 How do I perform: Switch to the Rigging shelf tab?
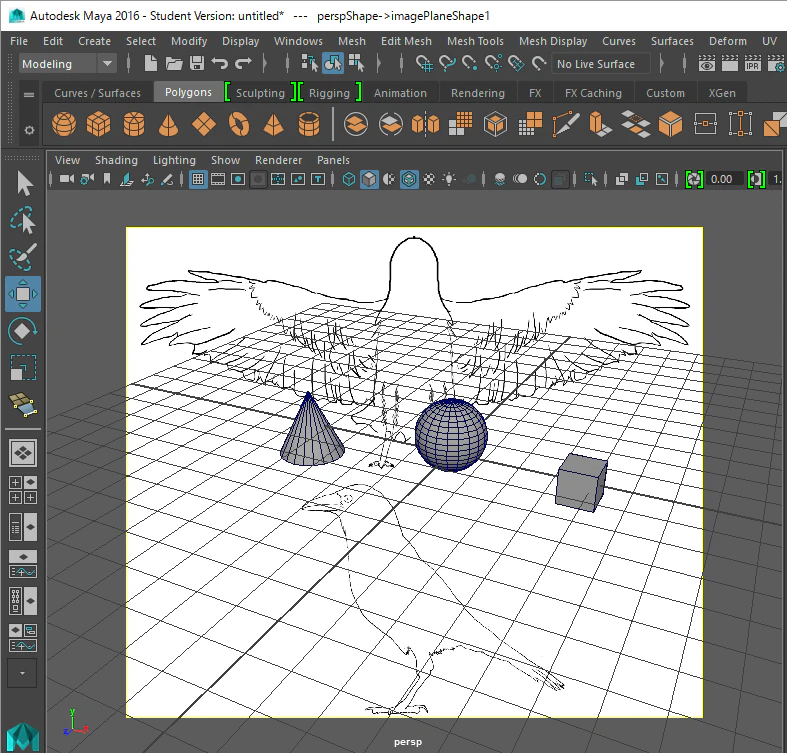pos(329,93)
